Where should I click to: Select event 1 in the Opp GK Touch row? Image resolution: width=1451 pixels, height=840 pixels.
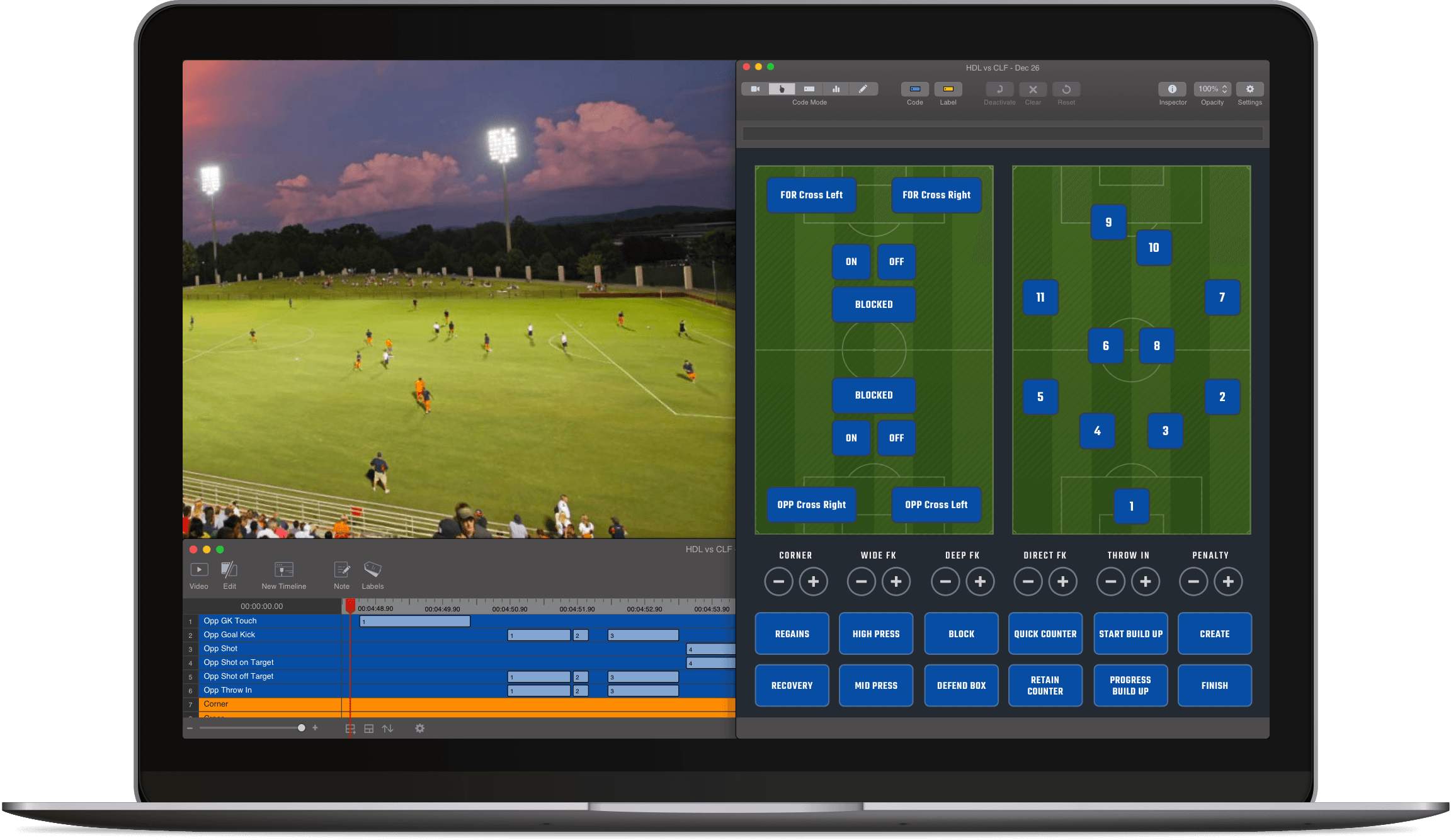414,621
